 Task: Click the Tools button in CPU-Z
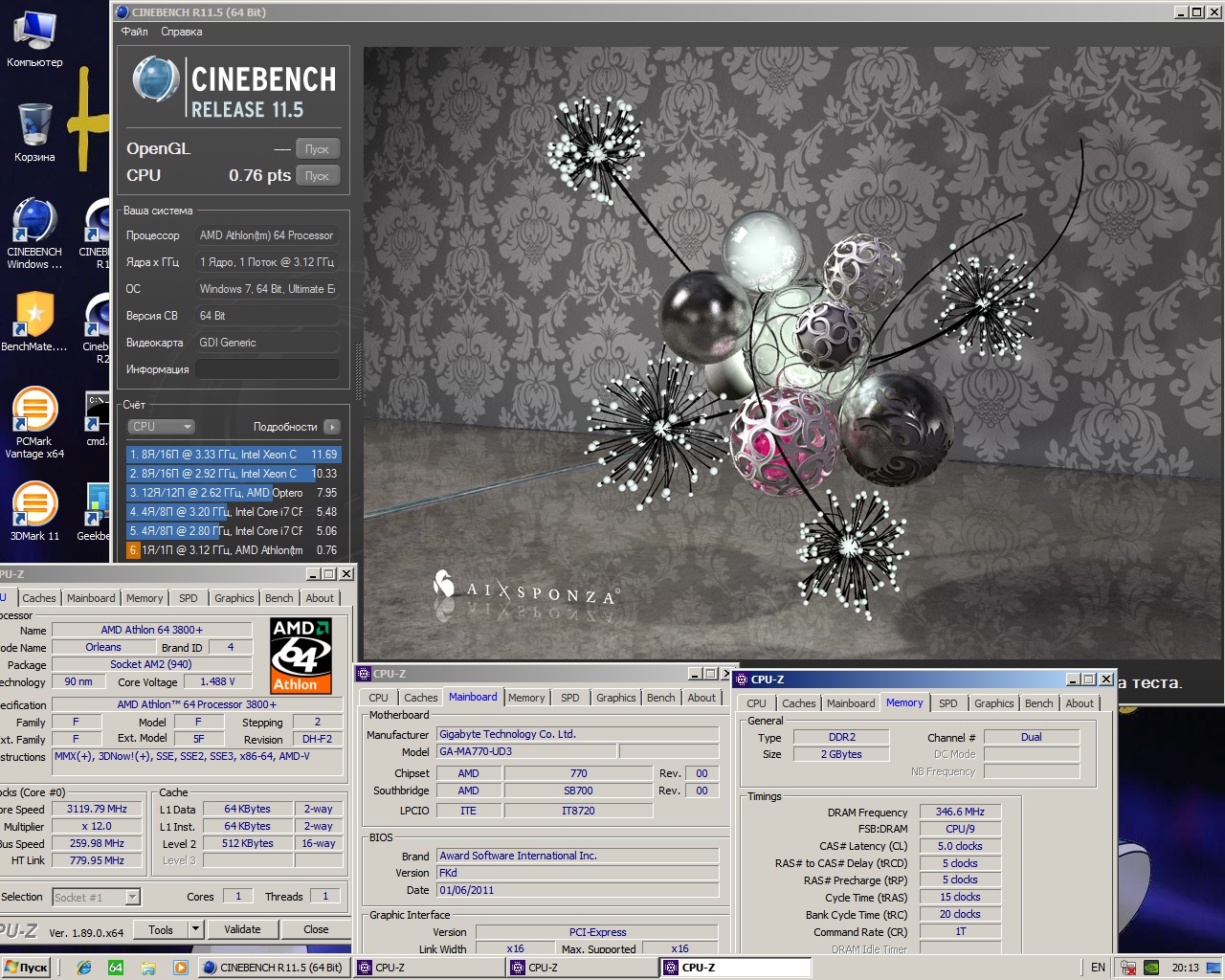click(x=161, y=929)
